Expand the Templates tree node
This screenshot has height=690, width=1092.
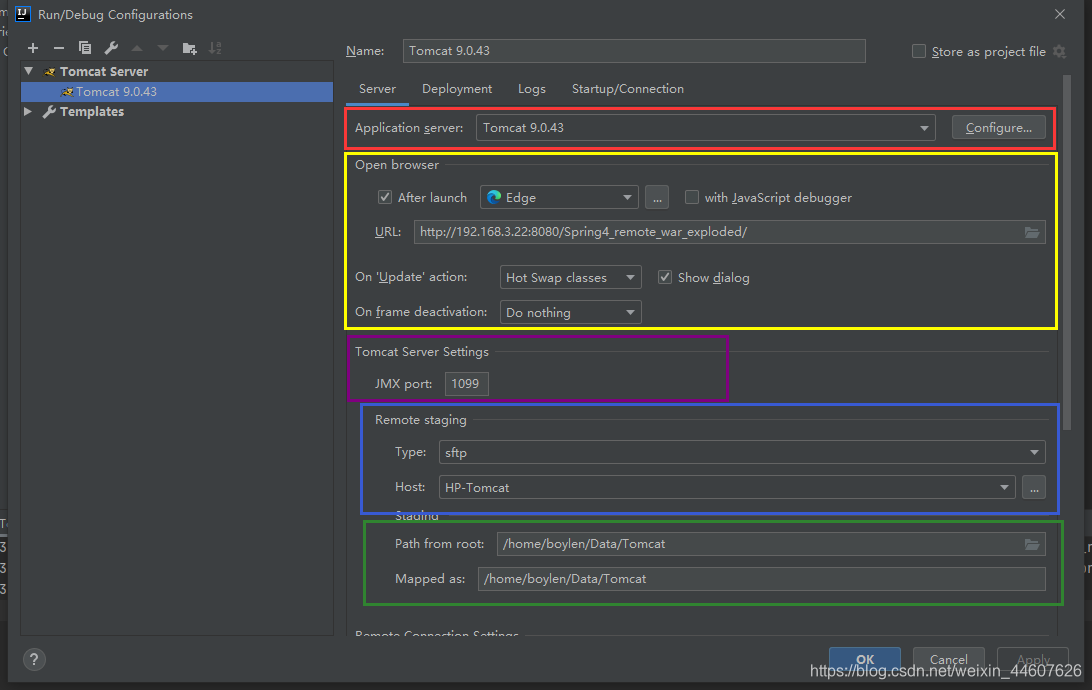point(28,111)
